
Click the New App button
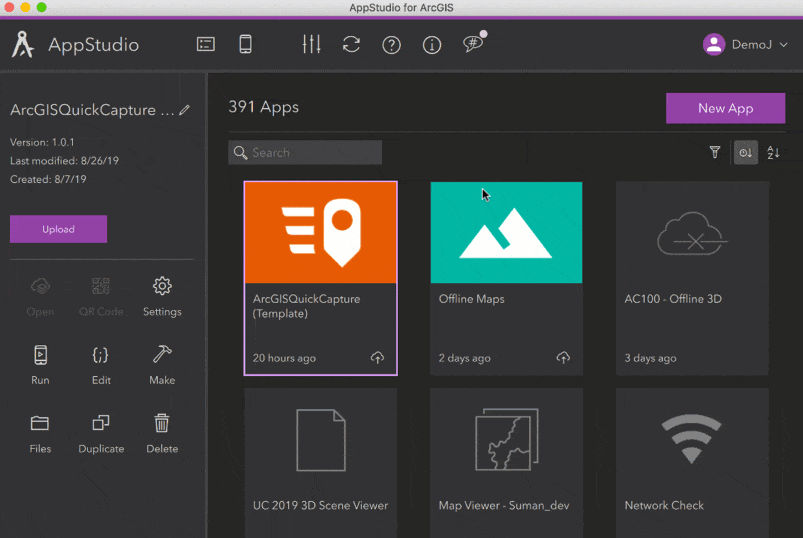pos(725,108)
